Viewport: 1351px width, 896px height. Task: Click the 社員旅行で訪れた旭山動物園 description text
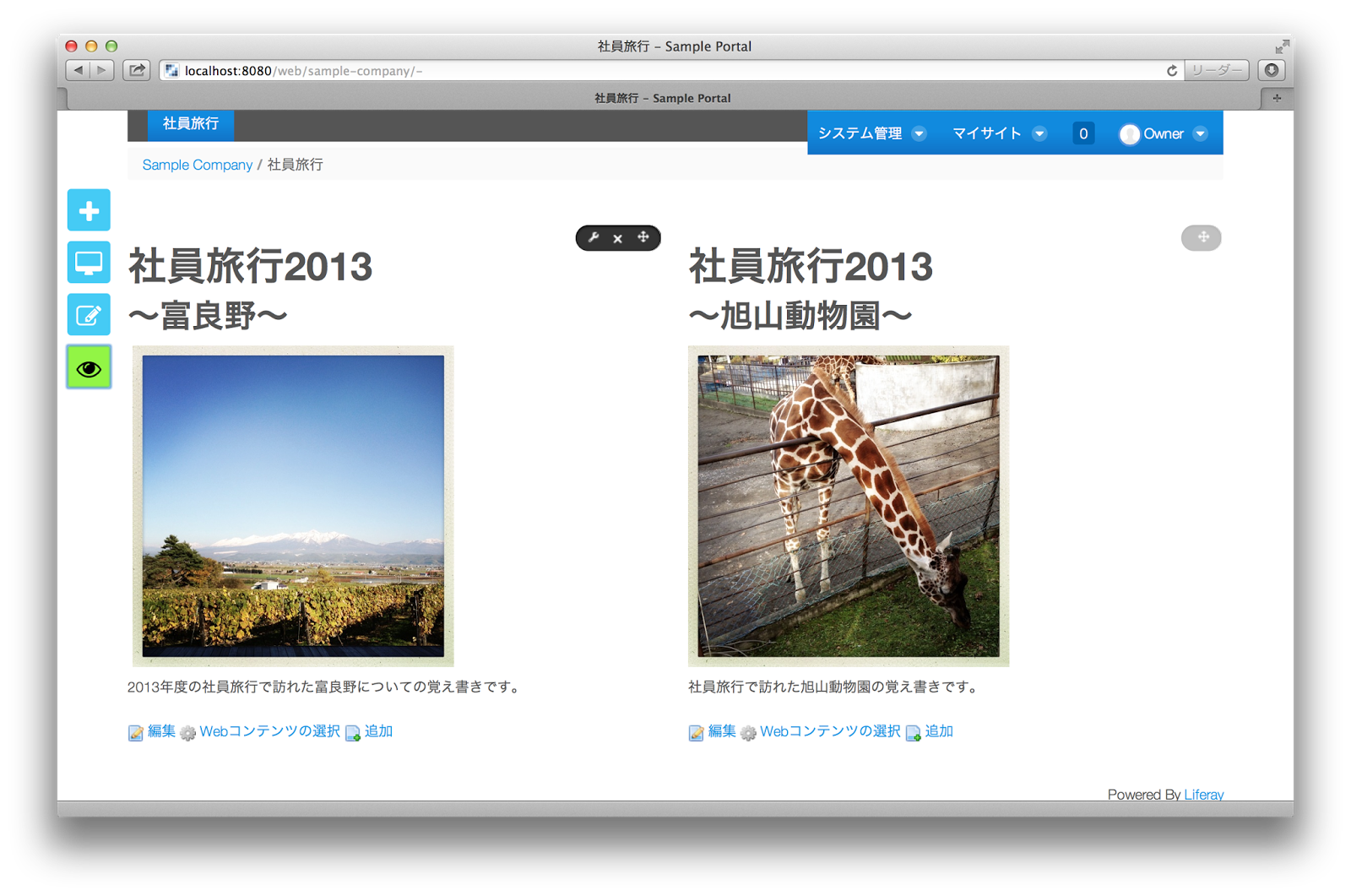(835, 687)
